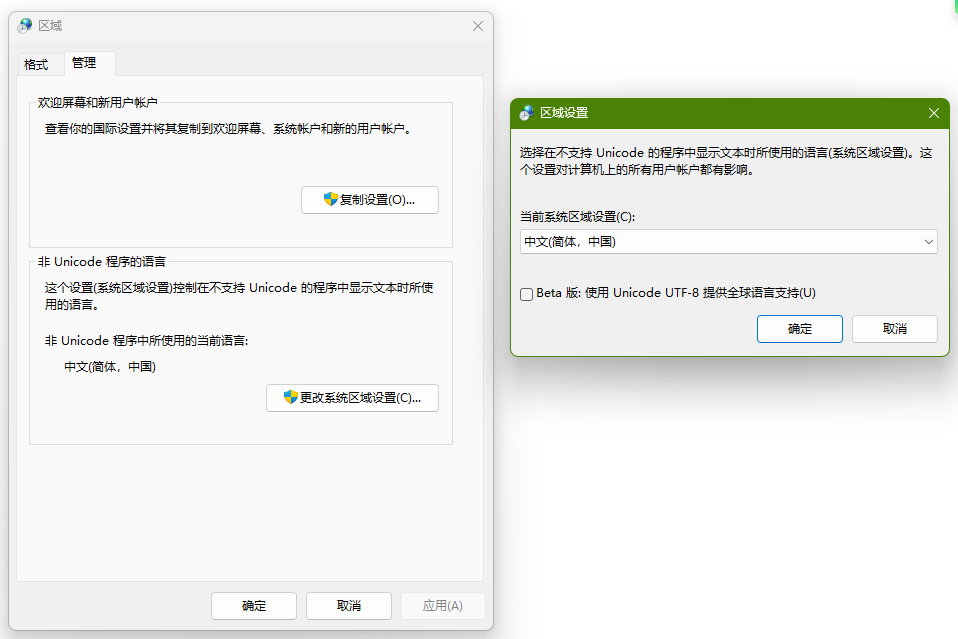Click shield icon on 复制设置 button
Image resolution: width=958 pixels, height=639 pixels.
[331, 199]
